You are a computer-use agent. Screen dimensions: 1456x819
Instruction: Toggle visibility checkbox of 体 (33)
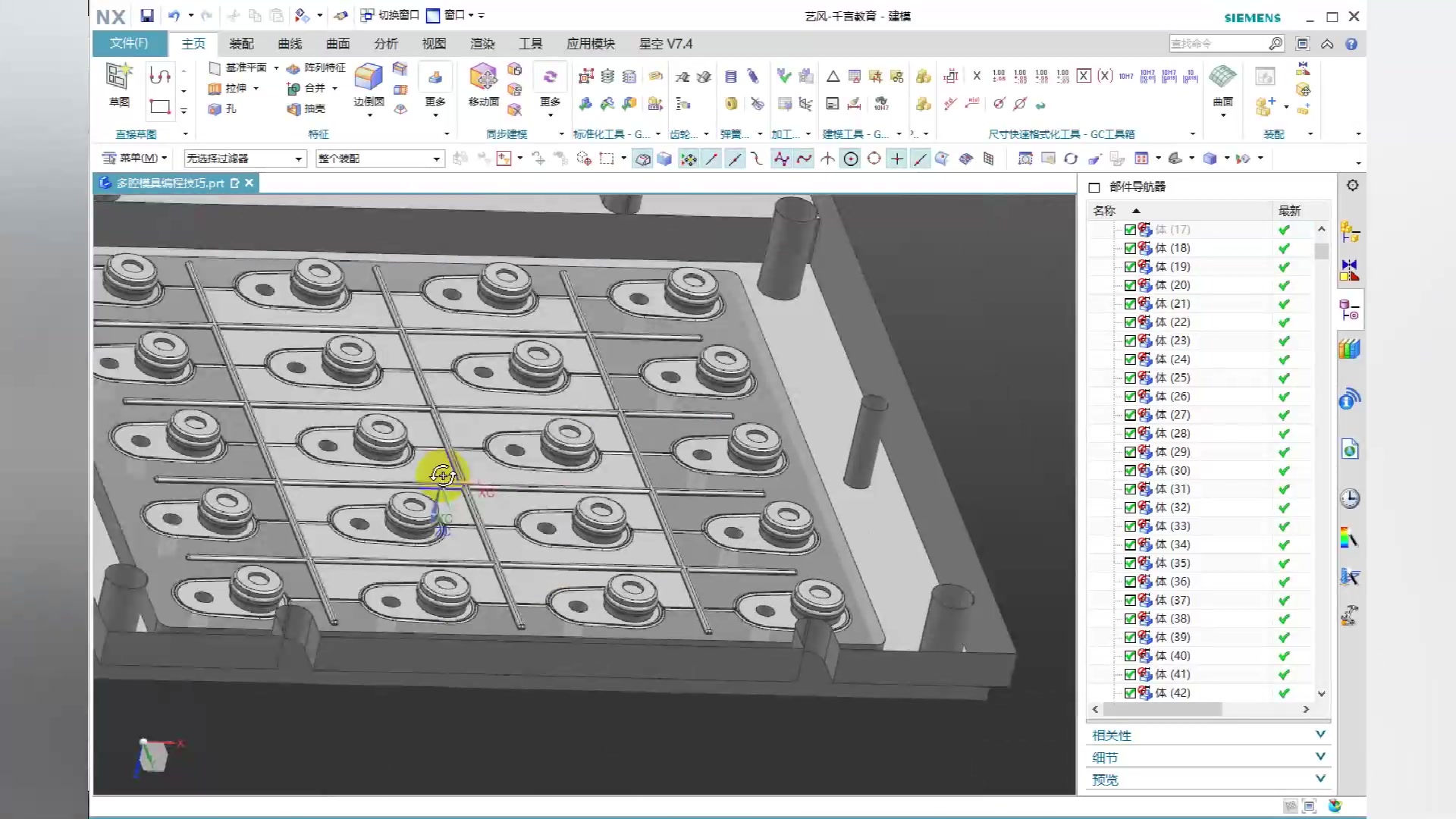1130,526
